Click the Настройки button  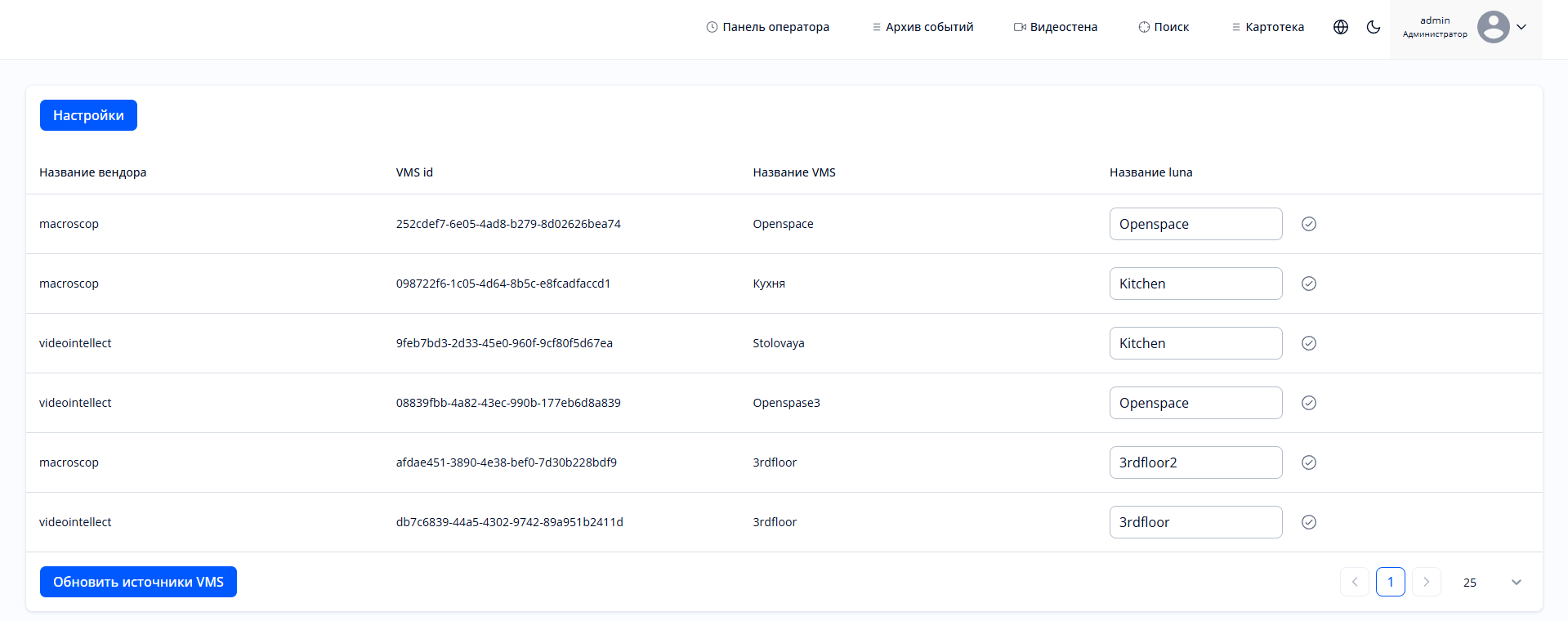pos(88,115)
